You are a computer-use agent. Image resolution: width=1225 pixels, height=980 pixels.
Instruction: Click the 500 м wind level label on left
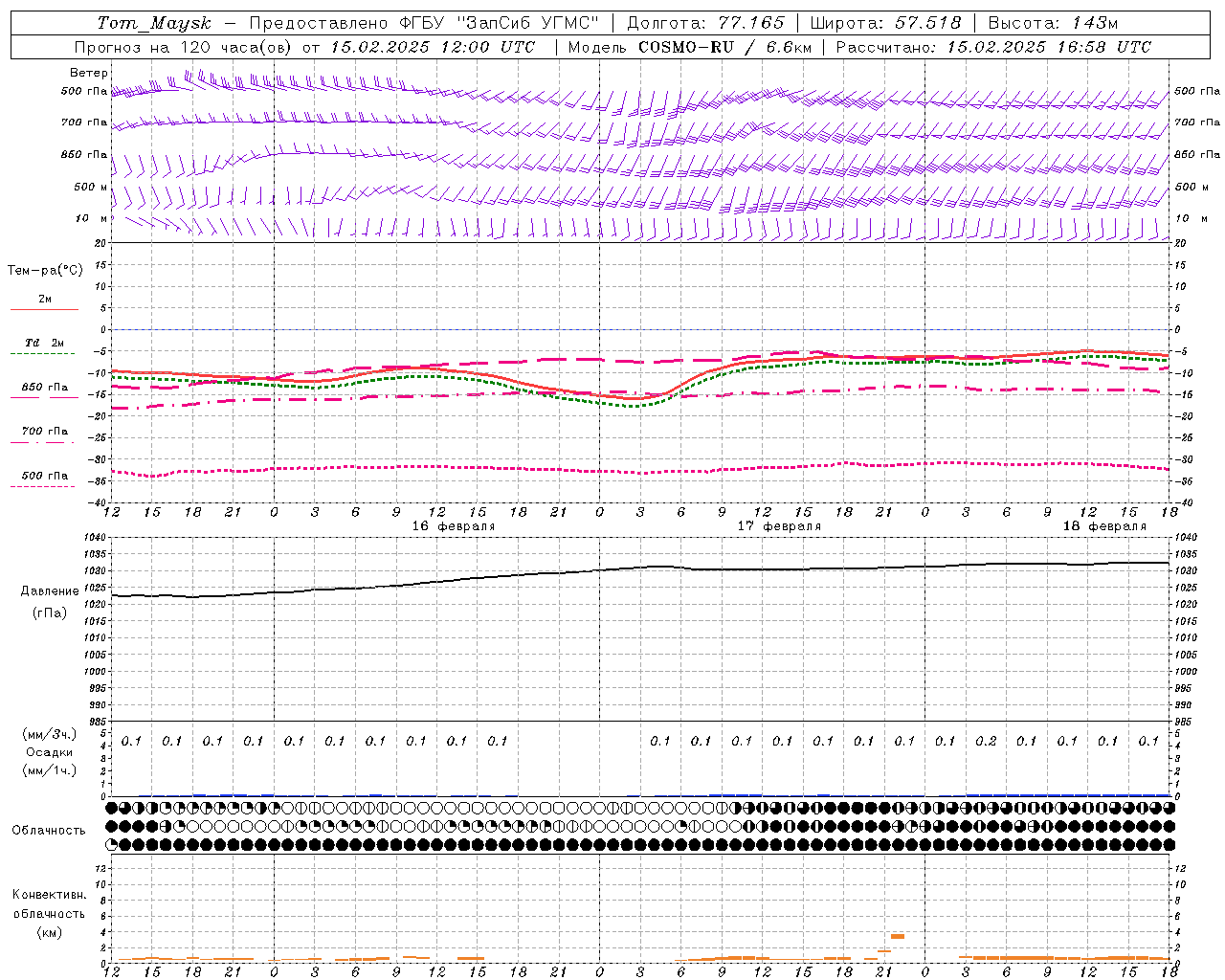coord(91,188)
